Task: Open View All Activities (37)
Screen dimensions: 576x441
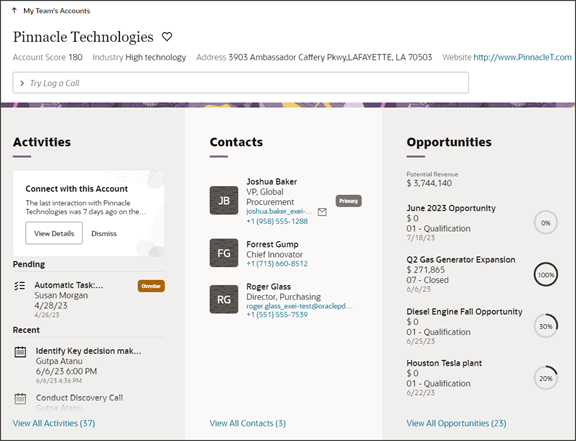Action: pos(54,423)
